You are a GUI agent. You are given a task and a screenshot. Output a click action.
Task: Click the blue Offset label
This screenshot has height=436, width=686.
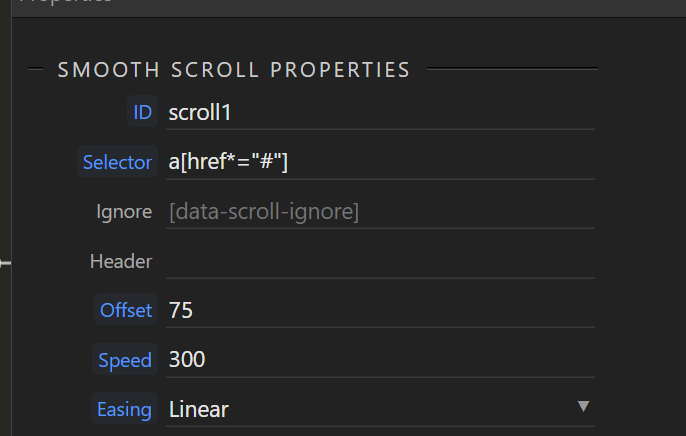coord(125,310)
